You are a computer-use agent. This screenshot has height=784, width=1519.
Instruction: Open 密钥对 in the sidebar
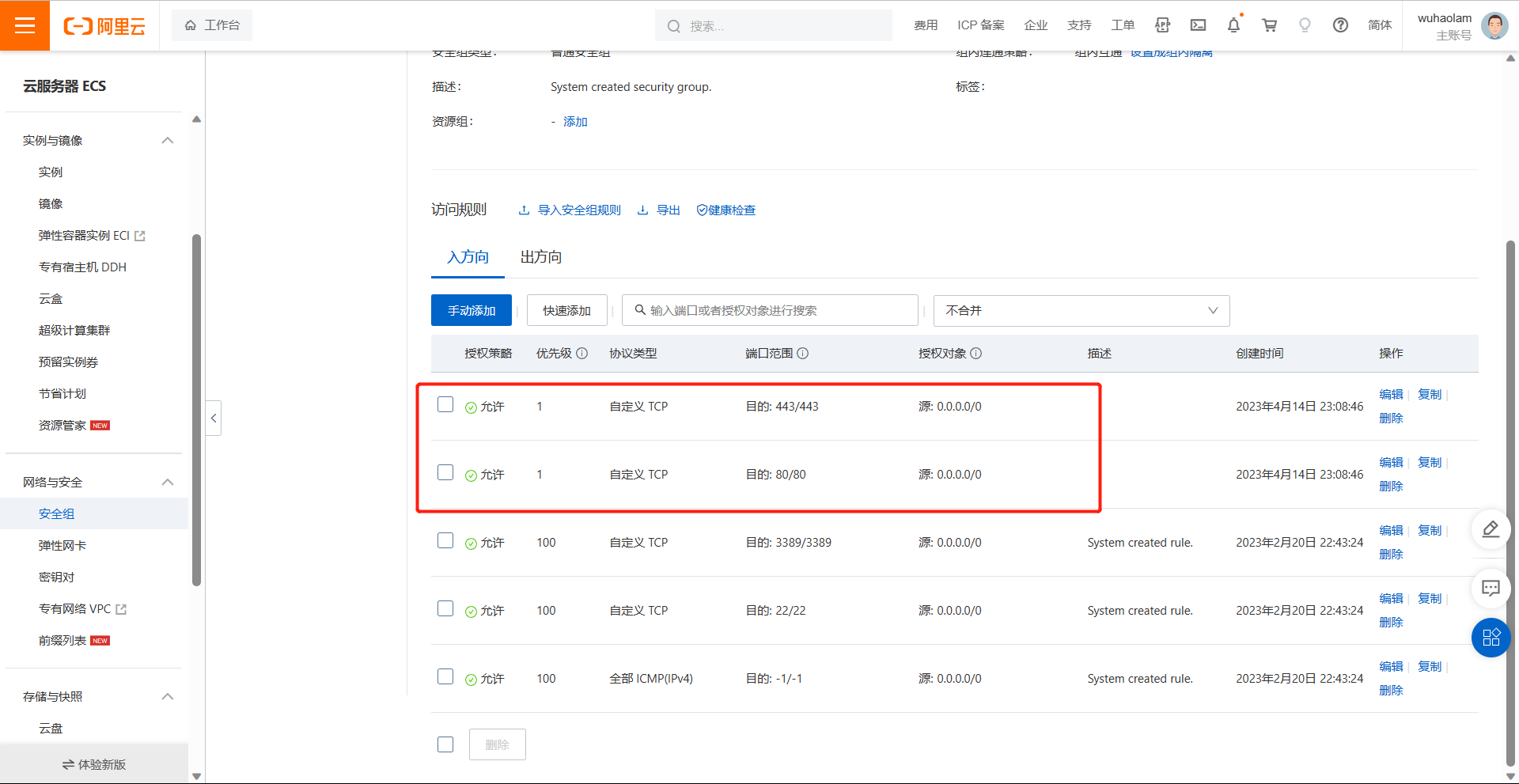[x=56, y=578]
